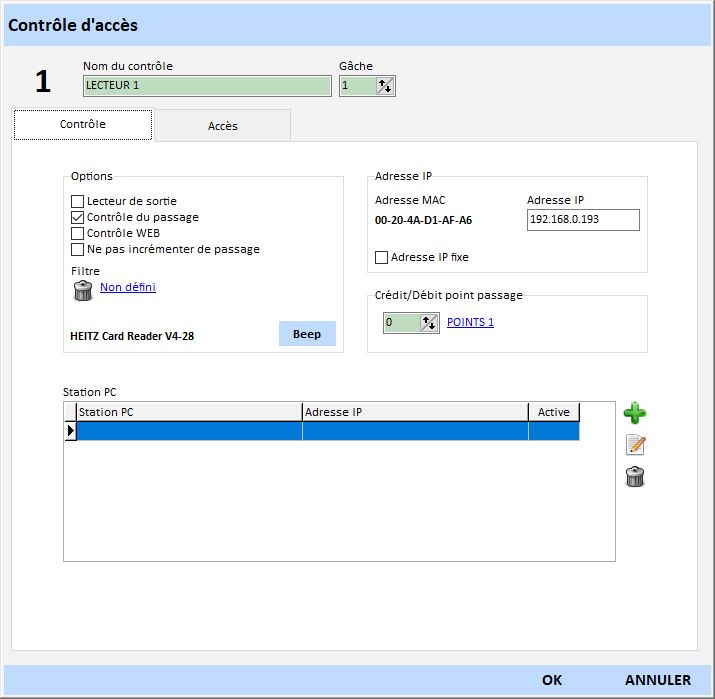The image size is (715, 699).
Task: Enable the Contrôle WEB checkbox
Action: 78,233
